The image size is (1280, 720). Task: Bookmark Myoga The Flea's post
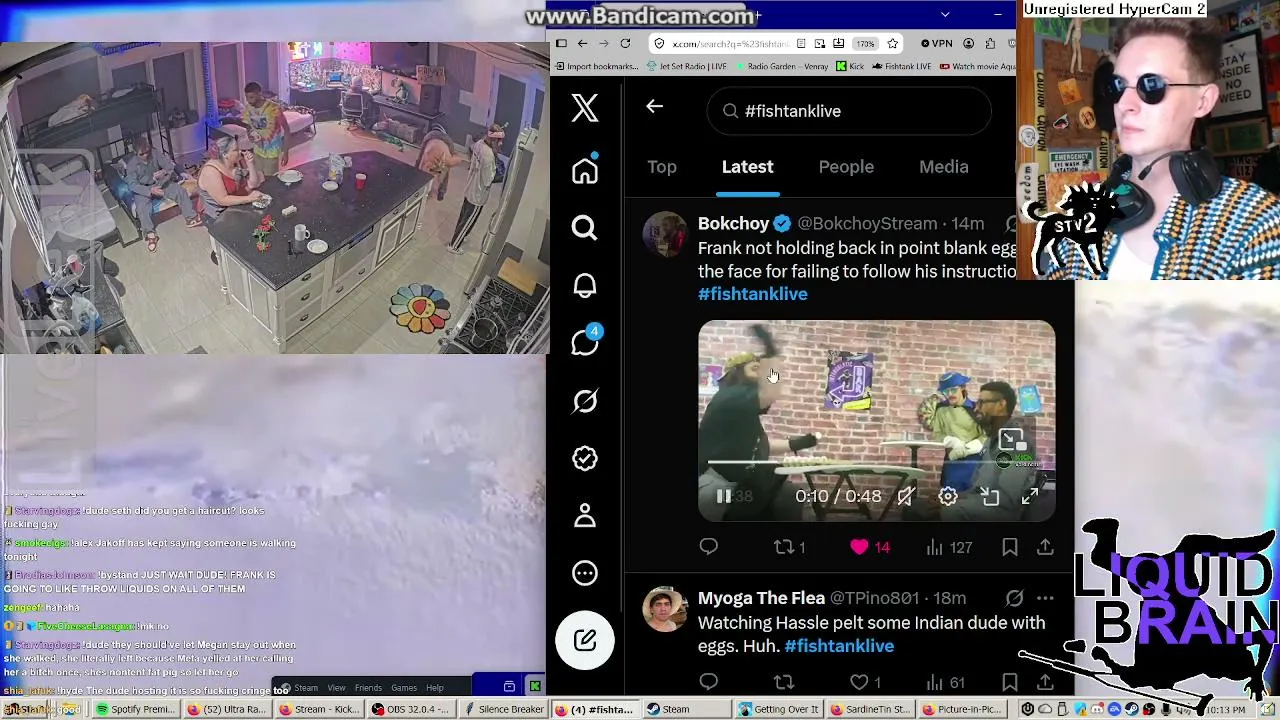[x=1010, y=682]
